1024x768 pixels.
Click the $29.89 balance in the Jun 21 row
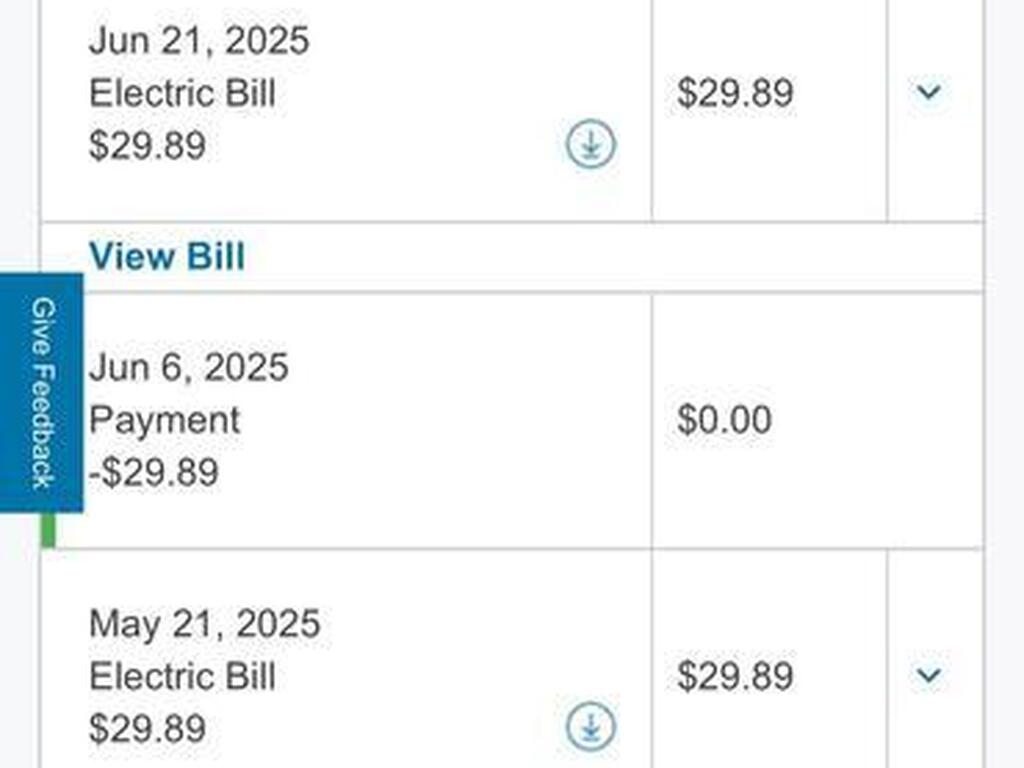click(x=735, y=94)
